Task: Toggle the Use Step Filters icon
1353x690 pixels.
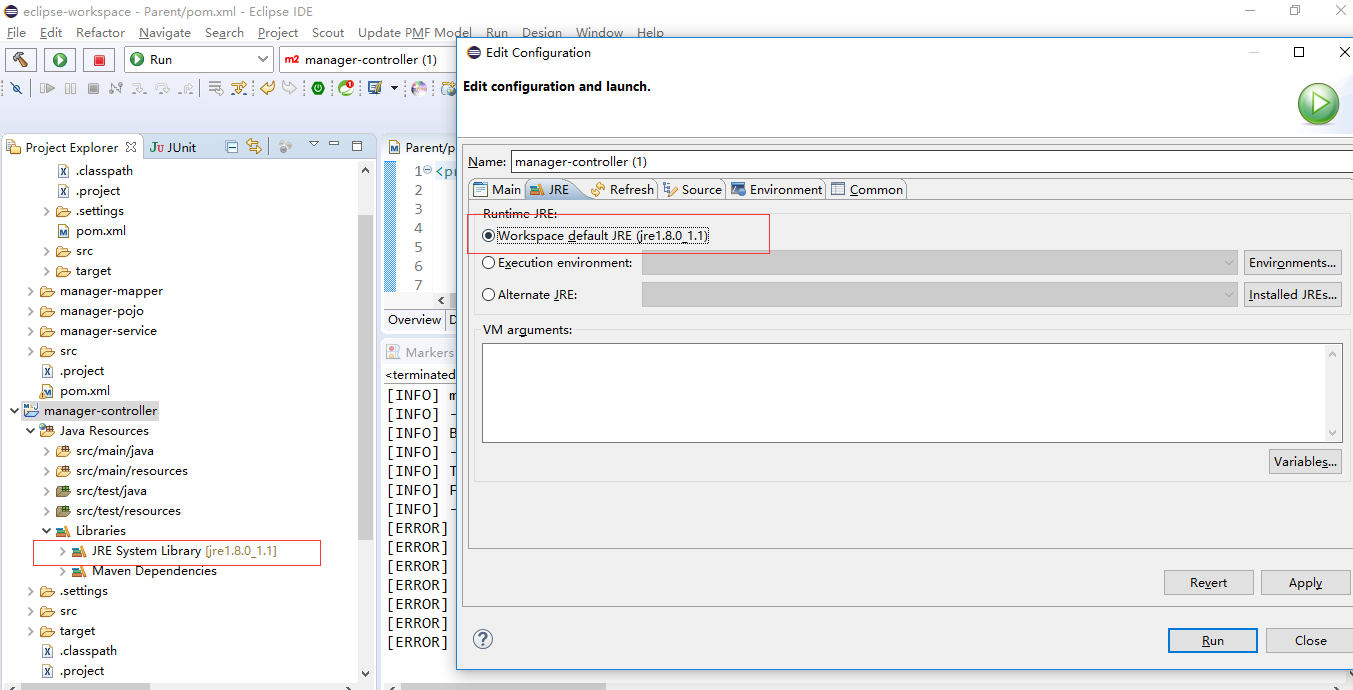Action: tap(239, 88)
